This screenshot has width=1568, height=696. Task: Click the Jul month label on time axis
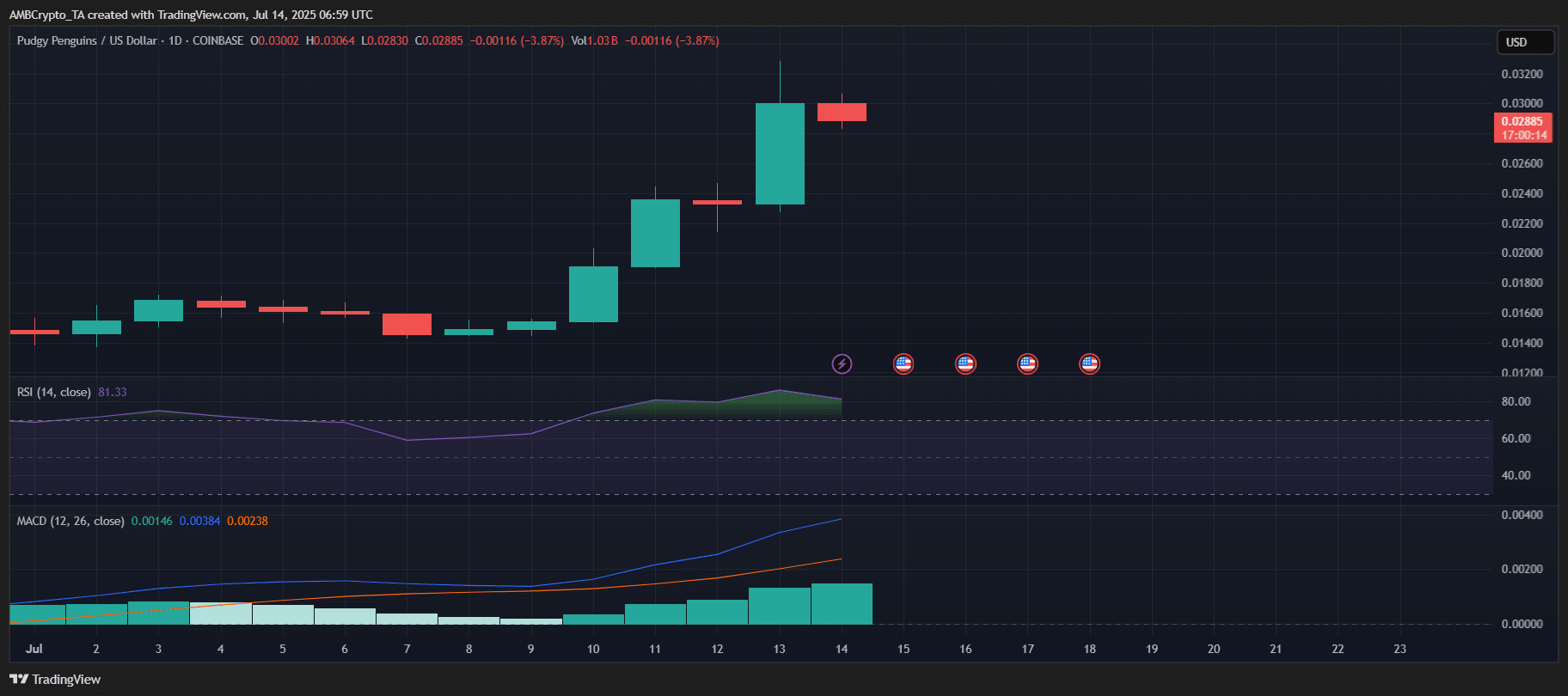point(34,649)
